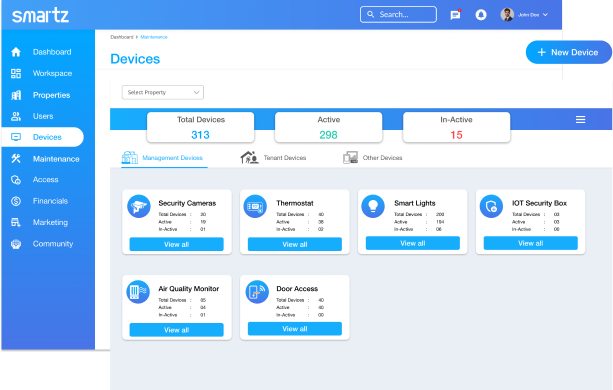View all IOT Security Box devices

click(531, 243)
